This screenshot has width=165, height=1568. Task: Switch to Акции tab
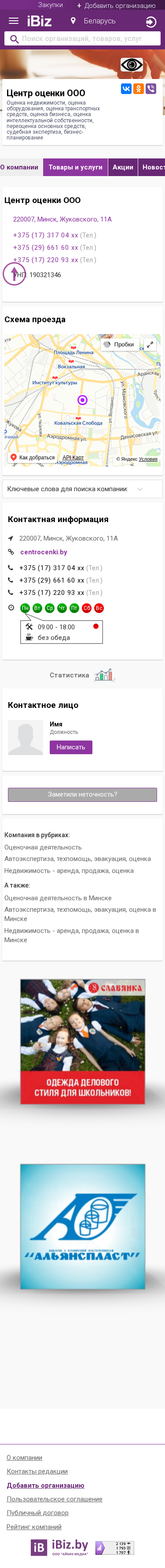click(x=122, y=167)
